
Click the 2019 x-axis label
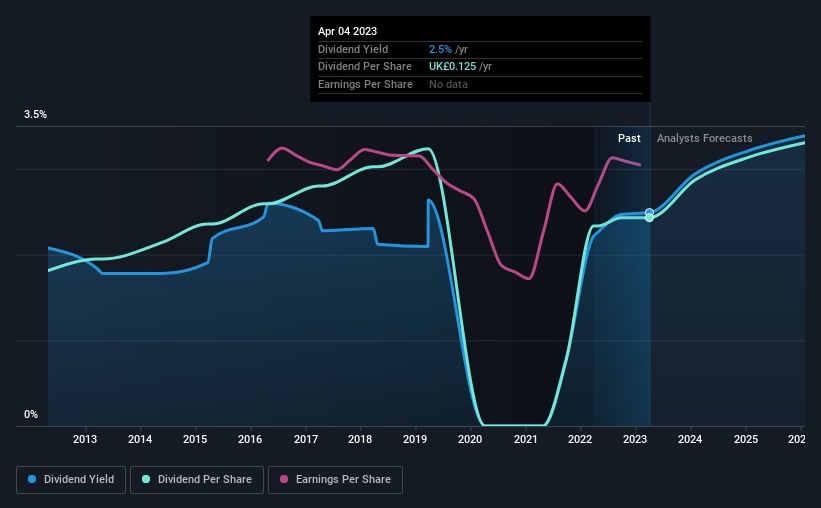(x=415, y=439)
